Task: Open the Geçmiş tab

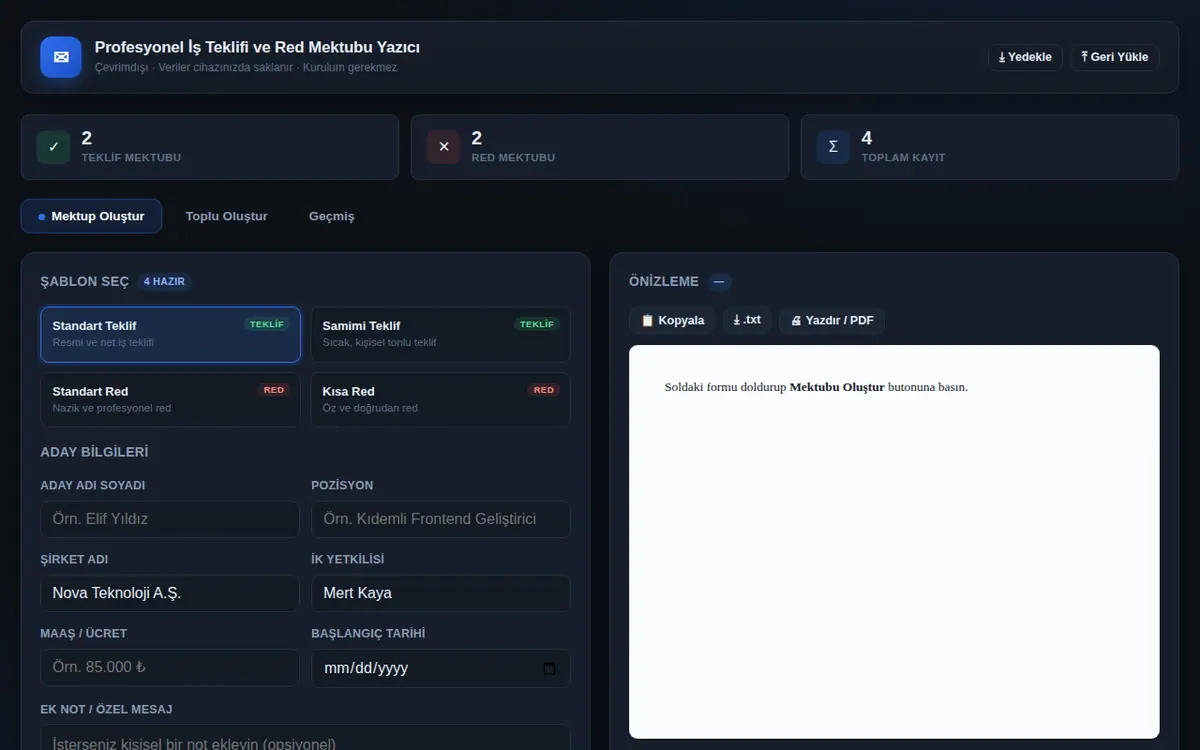Action: (331, 216)
